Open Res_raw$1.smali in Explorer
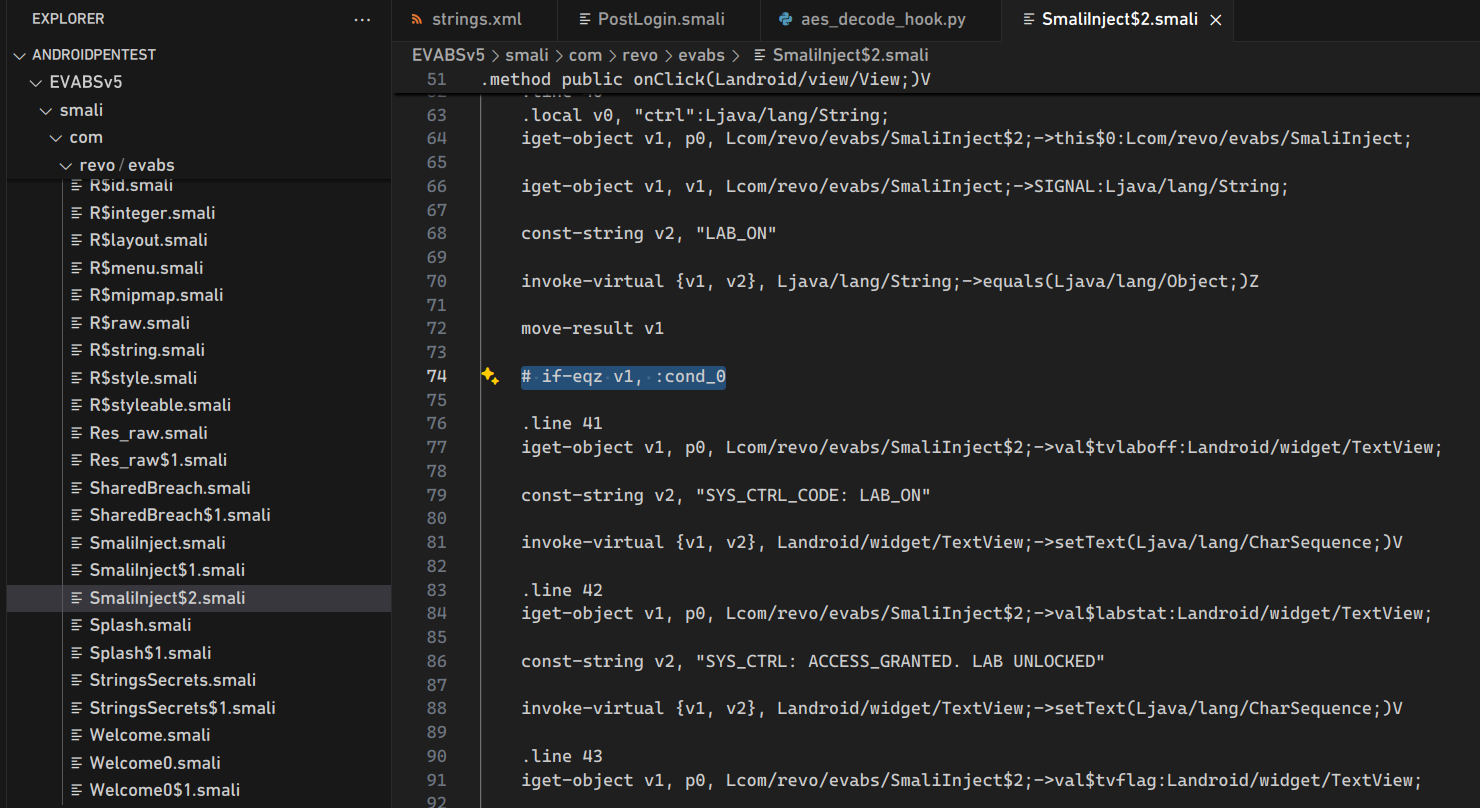The width and height of the screenshot is (1480, 808). [158, 460]
